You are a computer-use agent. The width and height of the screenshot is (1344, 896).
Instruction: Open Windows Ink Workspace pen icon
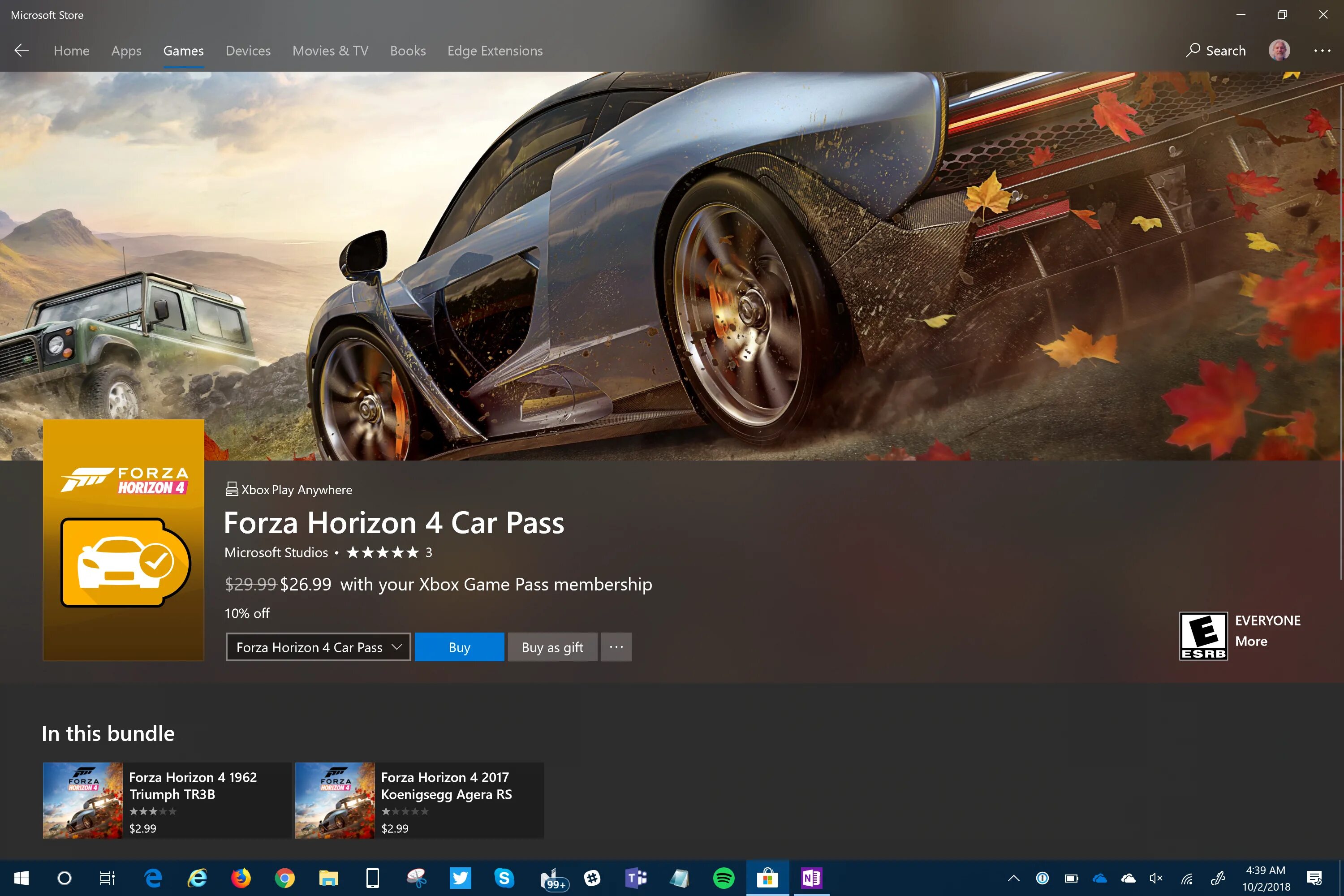pyautogui.click(x=1218, y=878)
